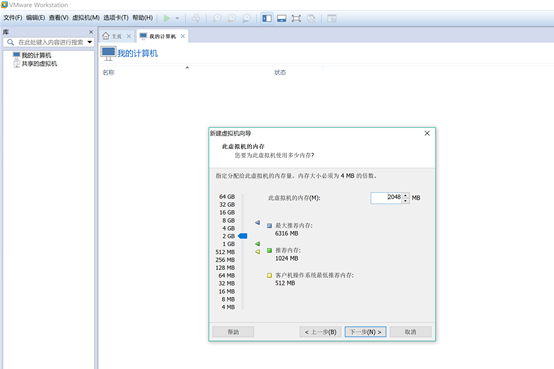Close the 我的计算机 tab
Viewport: 554px width, 369px height.
tap(183, 36)
